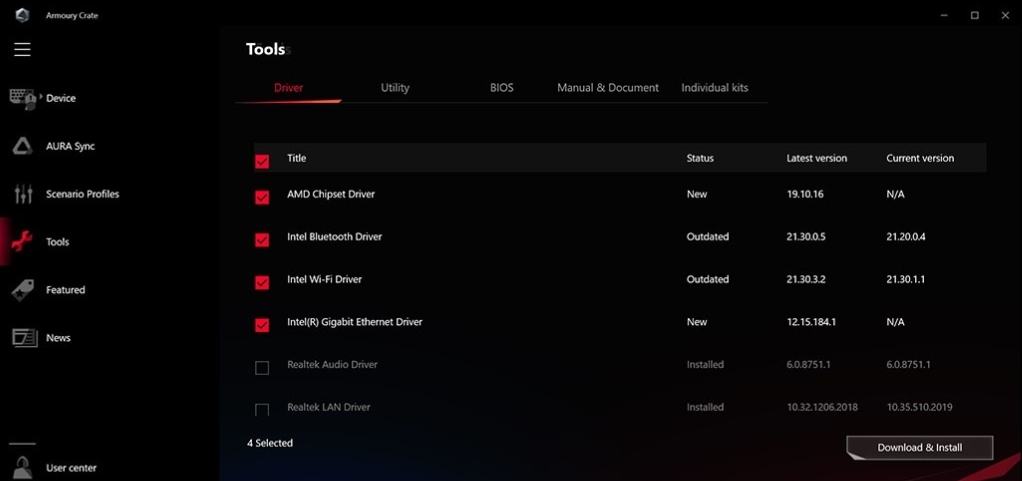
Task: Open the hamburger menu icon
Action: [x=22, y=50]
